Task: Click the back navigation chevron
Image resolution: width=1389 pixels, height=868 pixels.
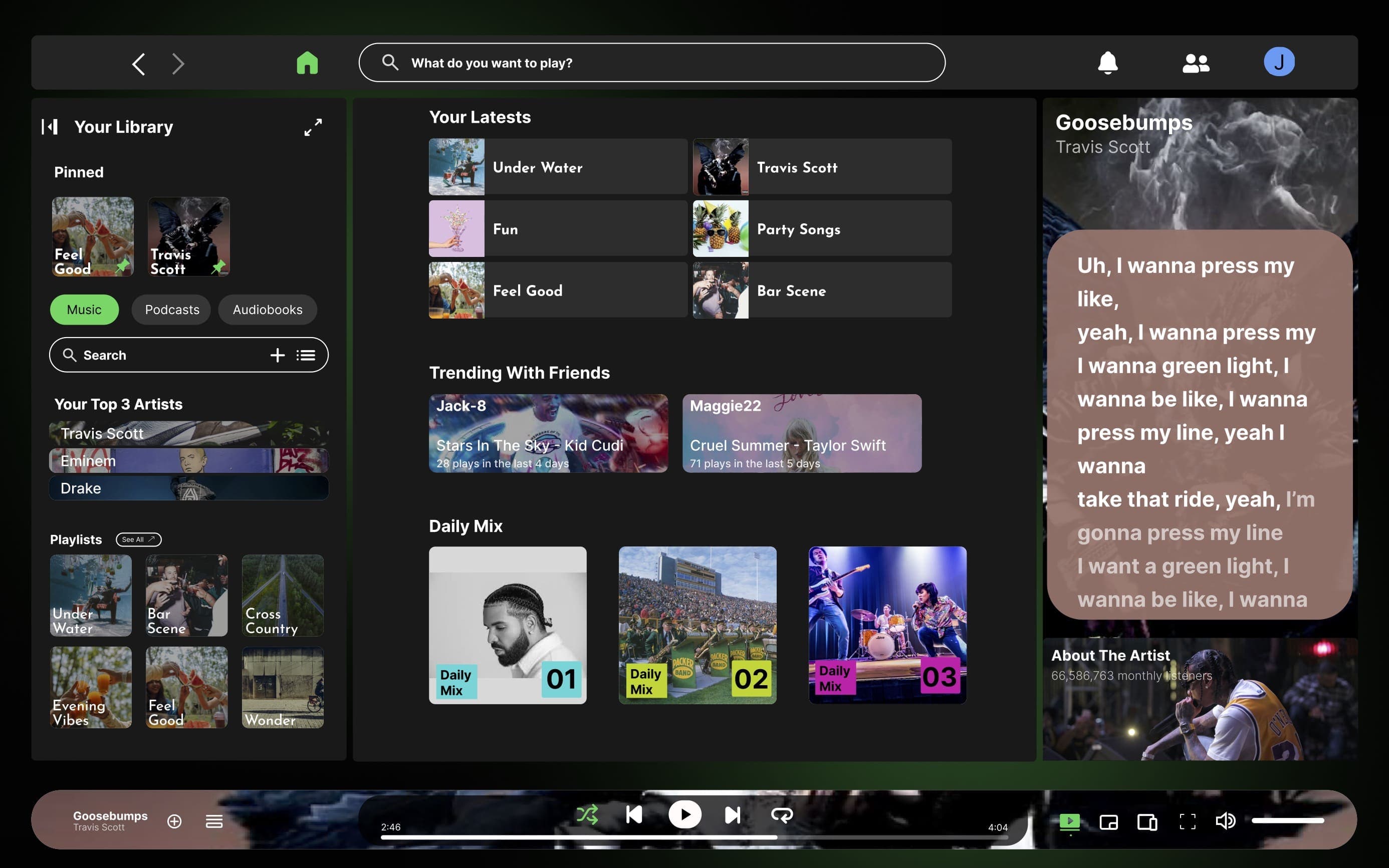Action: pos(138,64)
